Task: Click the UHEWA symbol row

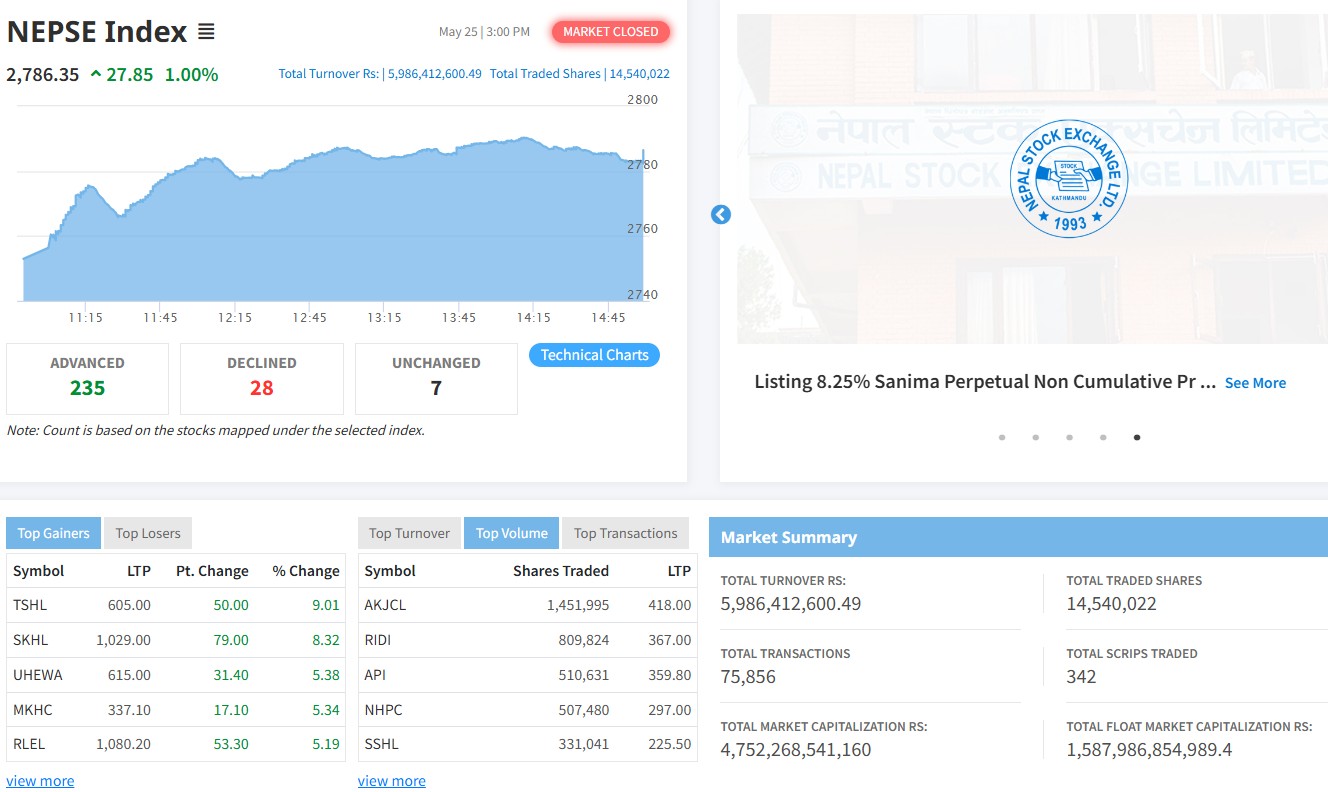Action: (x=175, y=675)
